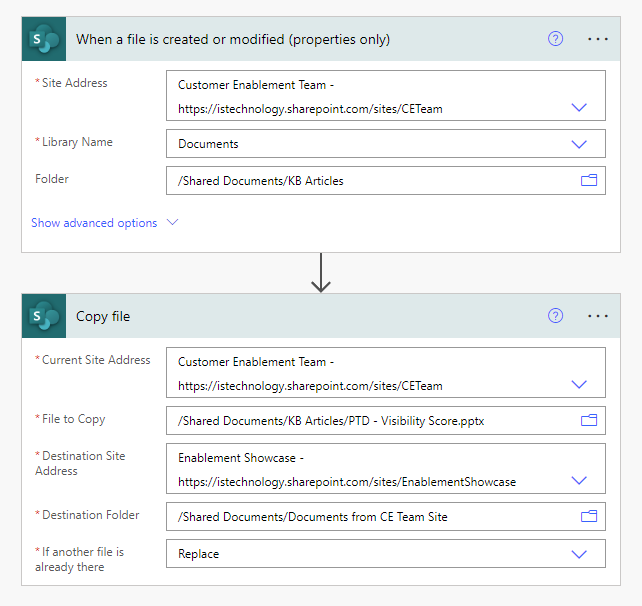642x606 pixels.
Task: Click the SharePoint icon on Copy file card
Action: click(44, 316)
